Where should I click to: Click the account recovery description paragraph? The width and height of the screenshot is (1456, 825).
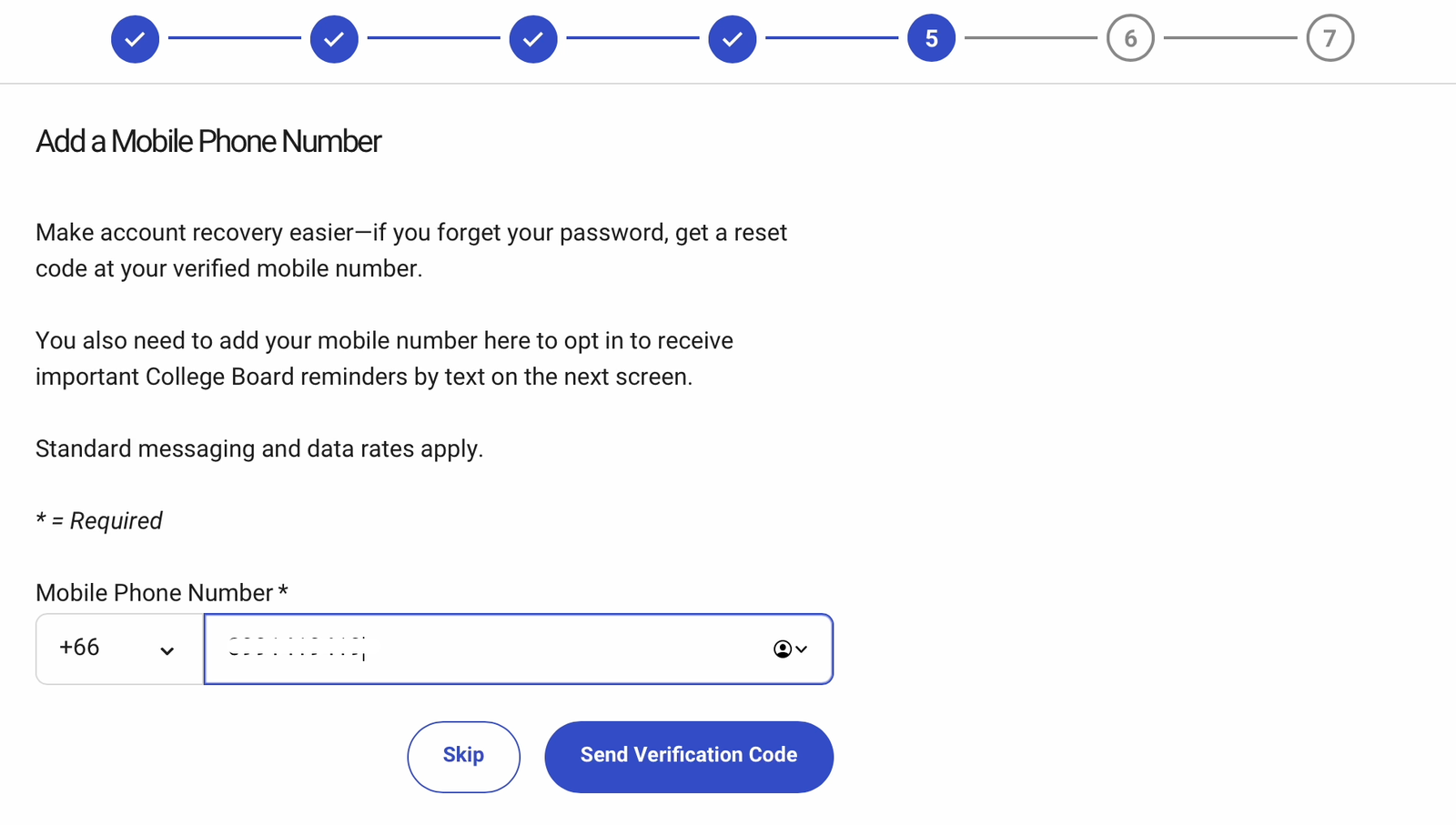(410, 250)
